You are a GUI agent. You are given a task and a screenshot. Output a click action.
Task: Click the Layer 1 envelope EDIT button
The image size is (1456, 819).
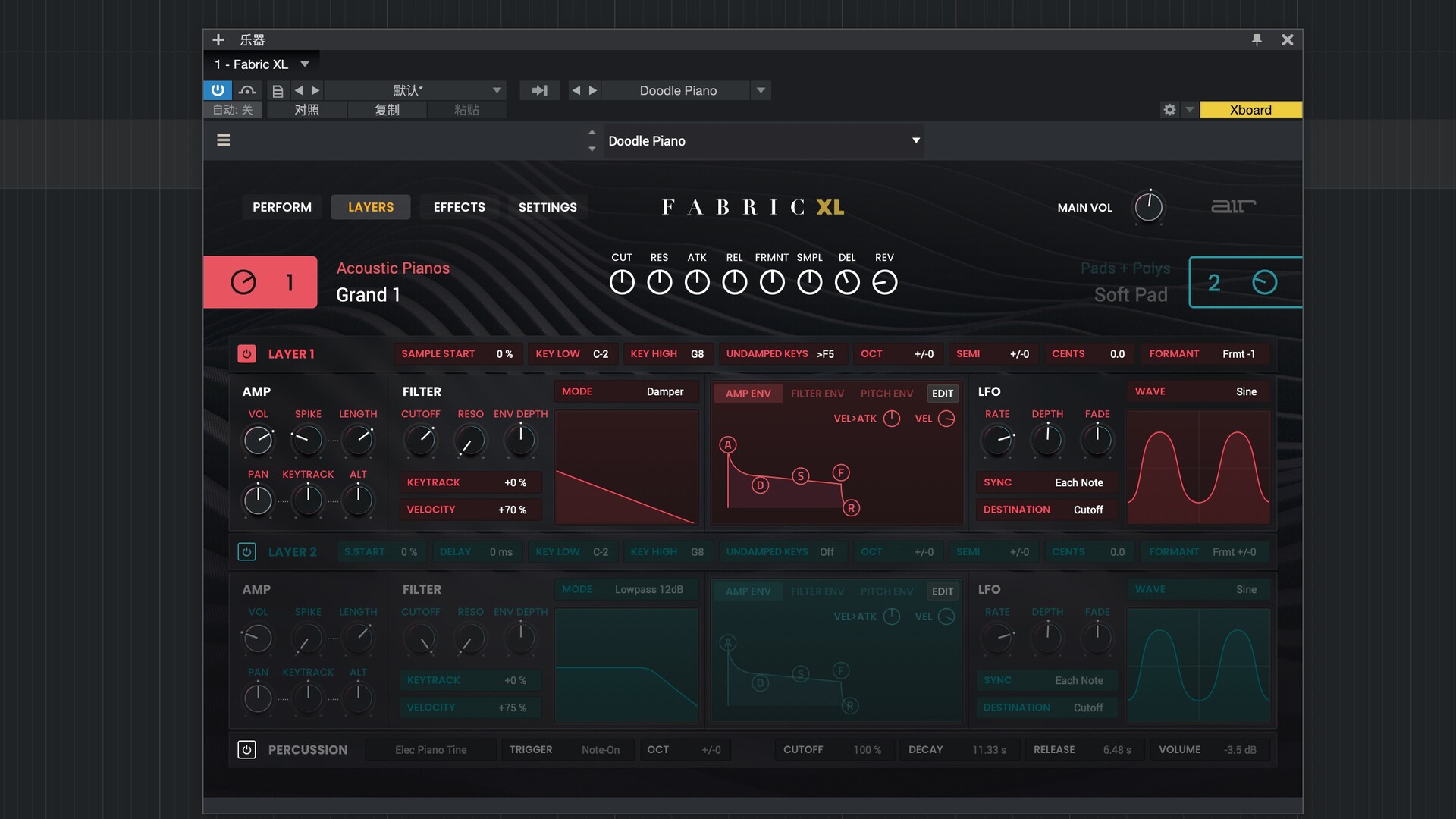coord(942,394)
